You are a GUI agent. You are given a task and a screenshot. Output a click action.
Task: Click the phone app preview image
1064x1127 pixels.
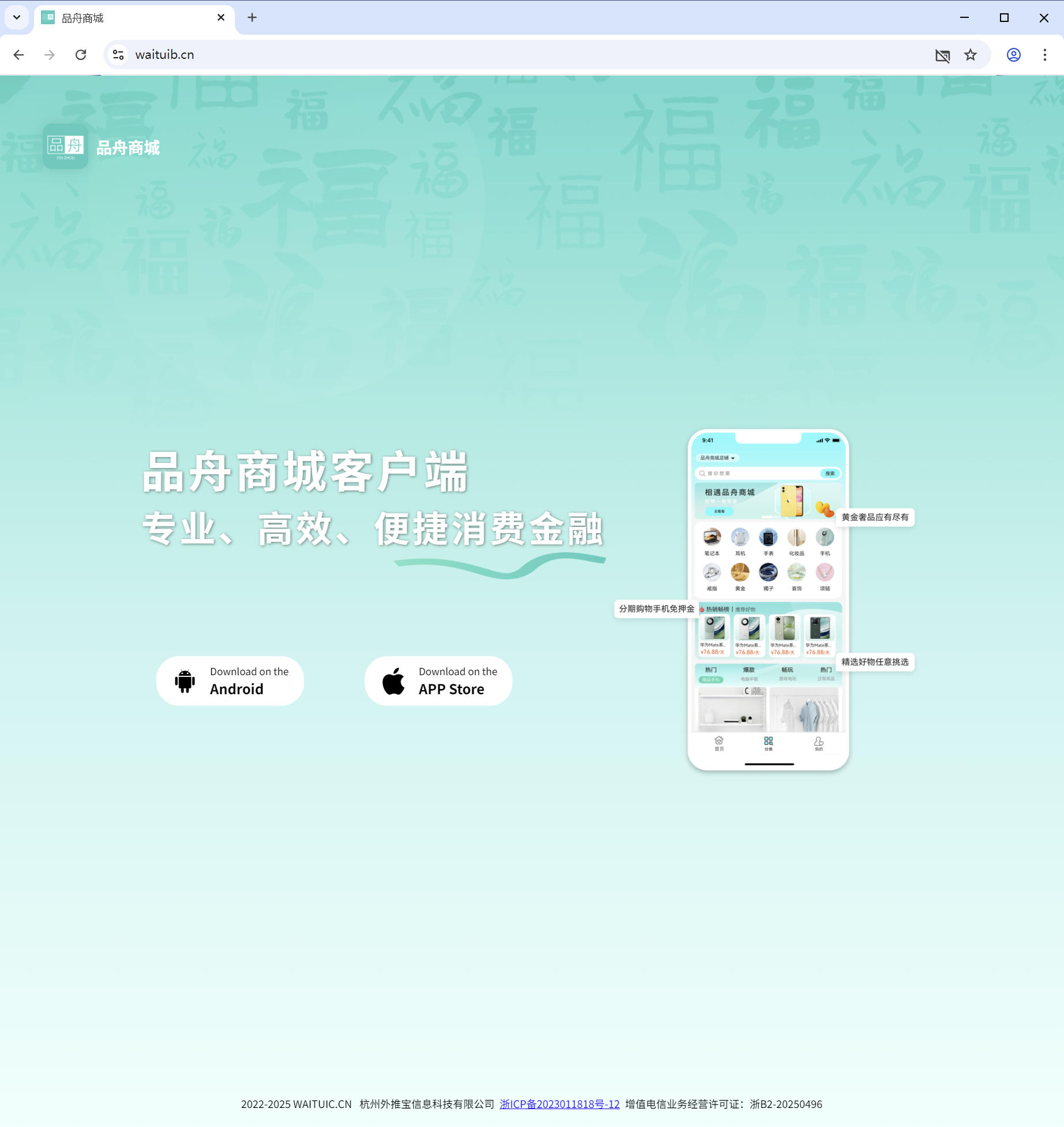coord(768,600)
